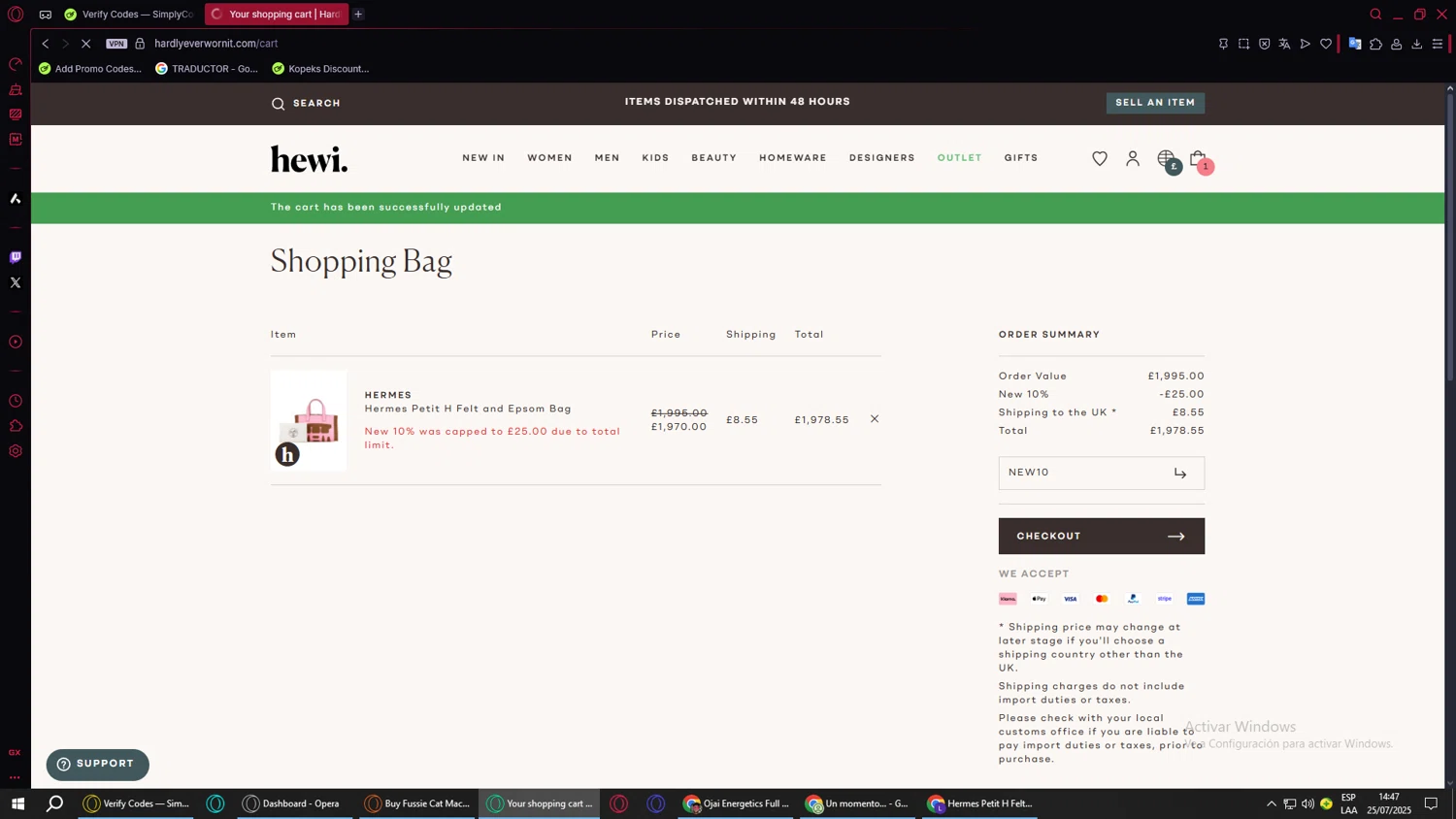Open the Google Translate extension
Viewport: 1456px width, 819px height.
(1355, 44)
